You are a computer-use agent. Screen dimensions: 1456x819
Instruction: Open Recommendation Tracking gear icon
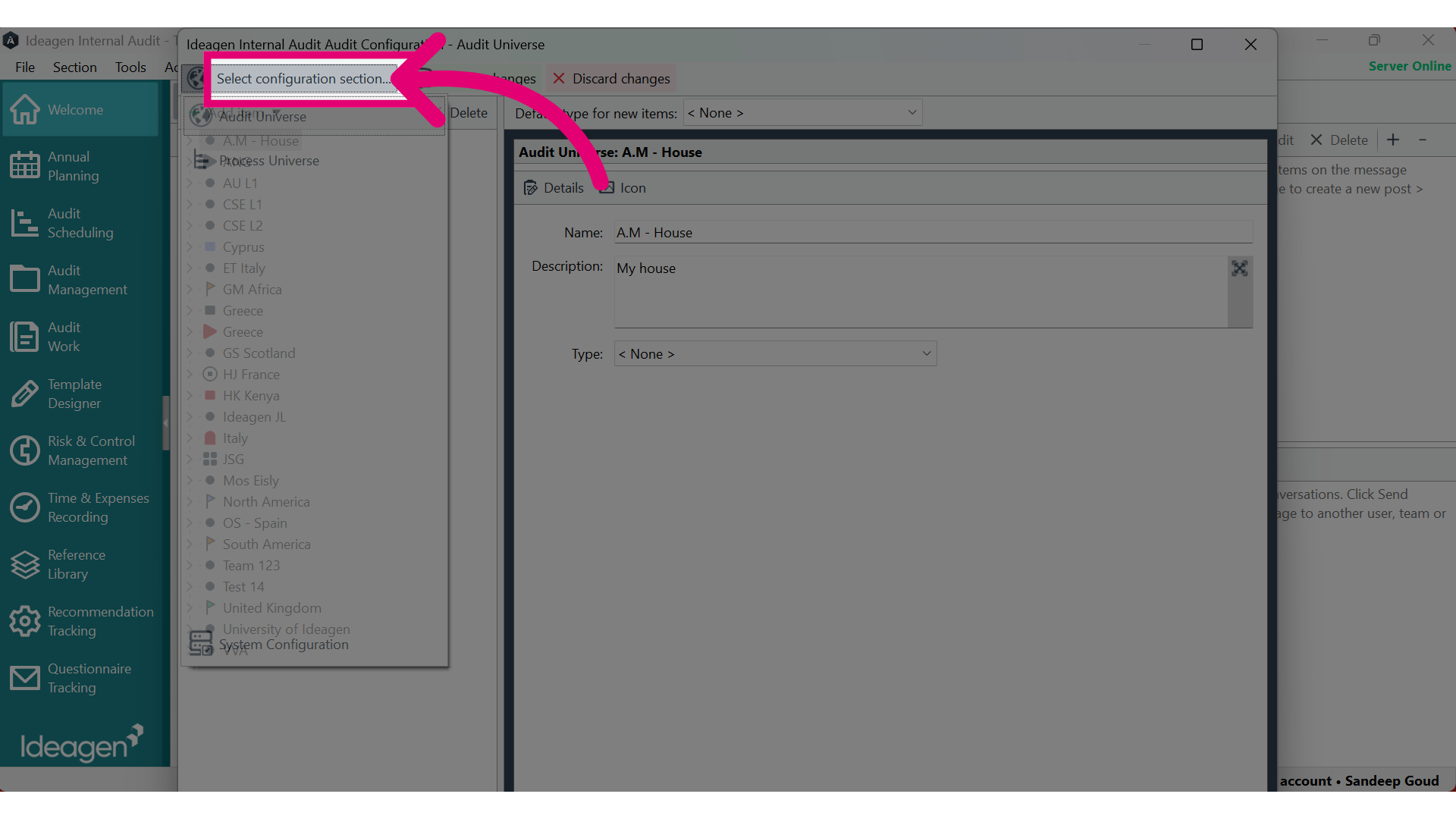coord(25,621)
